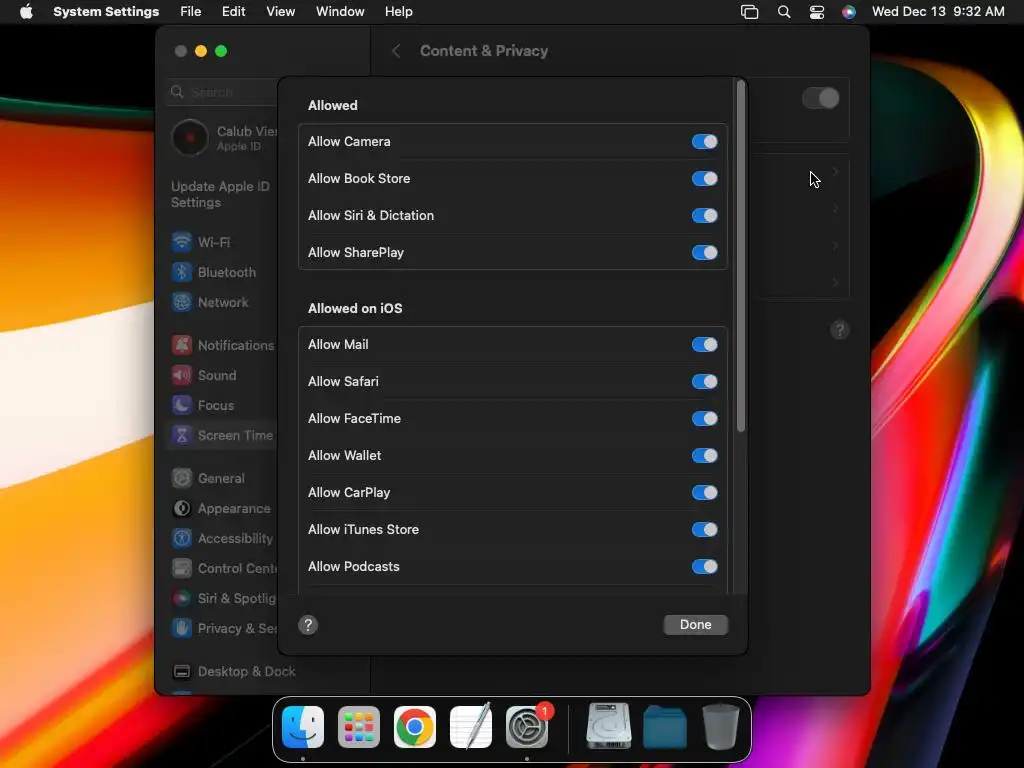Screen dimensions: 1024x768
Task: Disable Allow FaceTime switch
Action: click(x=704, y=419)
